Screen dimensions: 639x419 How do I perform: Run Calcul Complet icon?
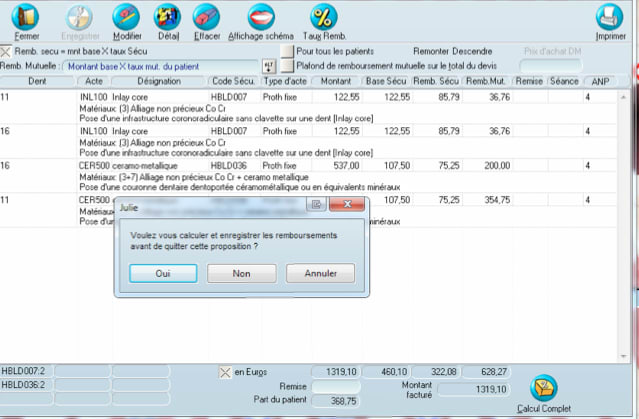[x=545, y=389]
